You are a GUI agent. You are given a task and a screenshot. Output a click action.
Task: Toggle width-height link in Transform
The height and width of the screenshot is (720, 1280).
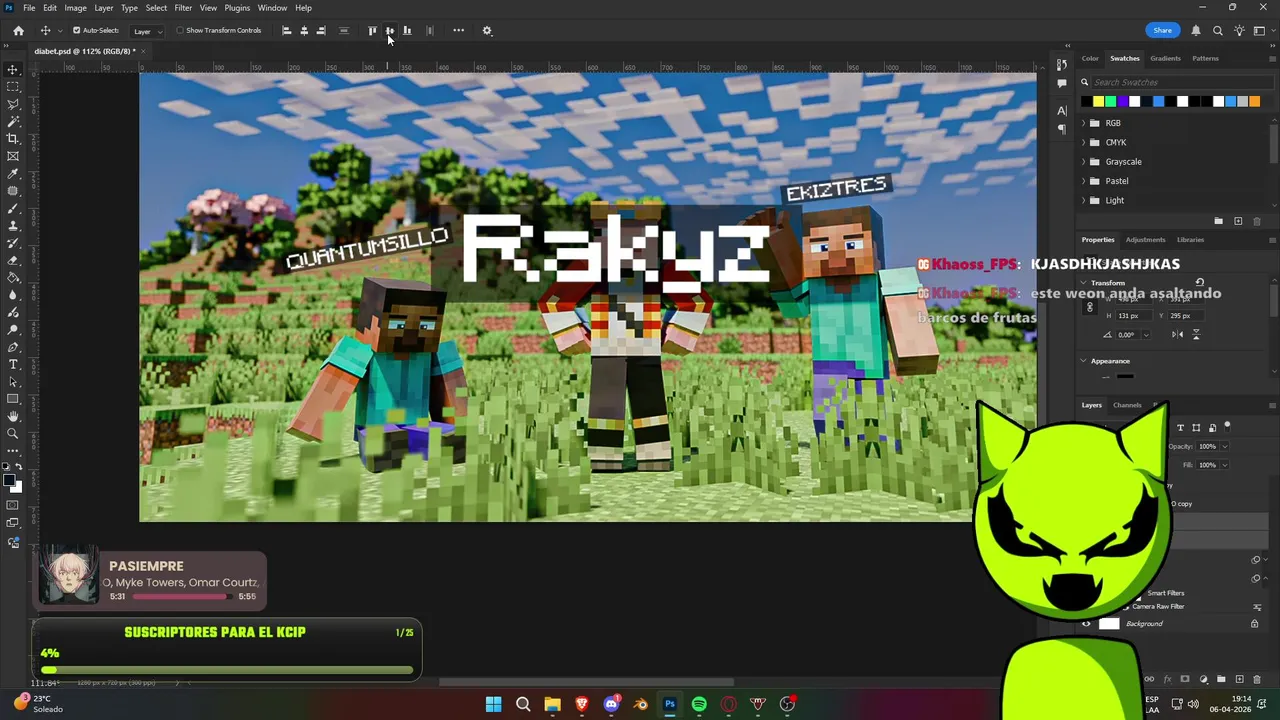[1090, 307]
